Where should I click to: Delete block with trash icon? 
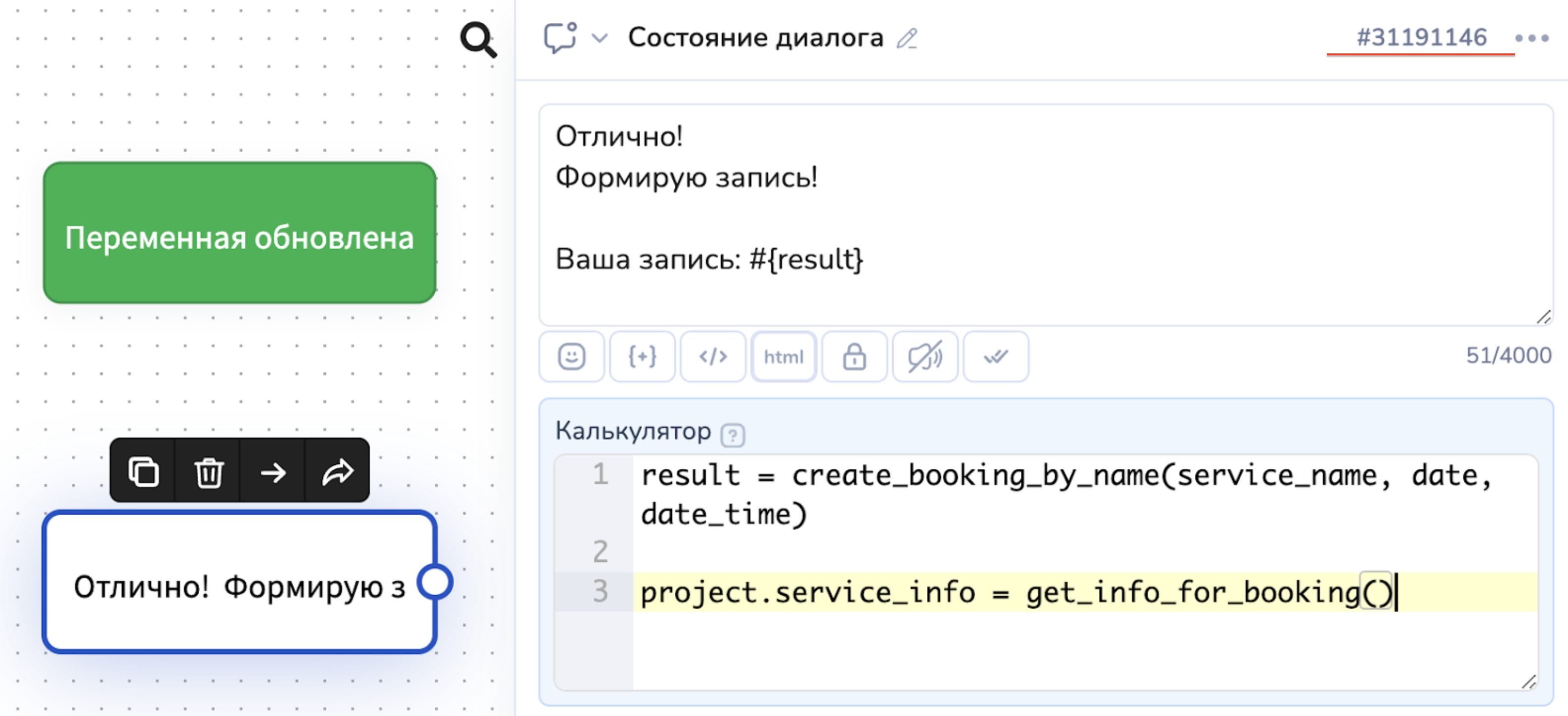[209, 472]
